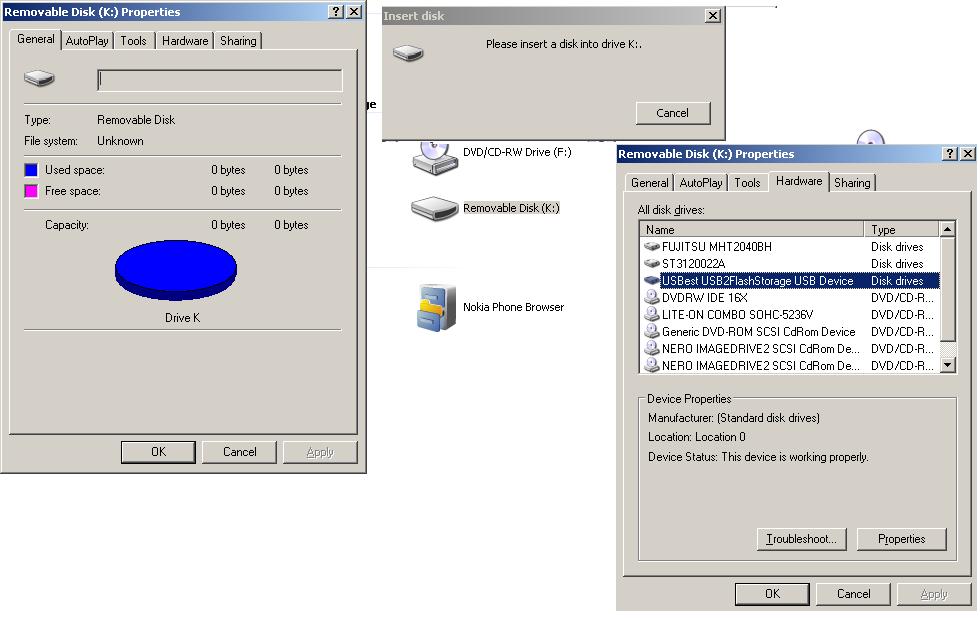Click the disk drives list scroll up arrow
This screenshot has width=980, height=619.
click(x=948, y=229)
